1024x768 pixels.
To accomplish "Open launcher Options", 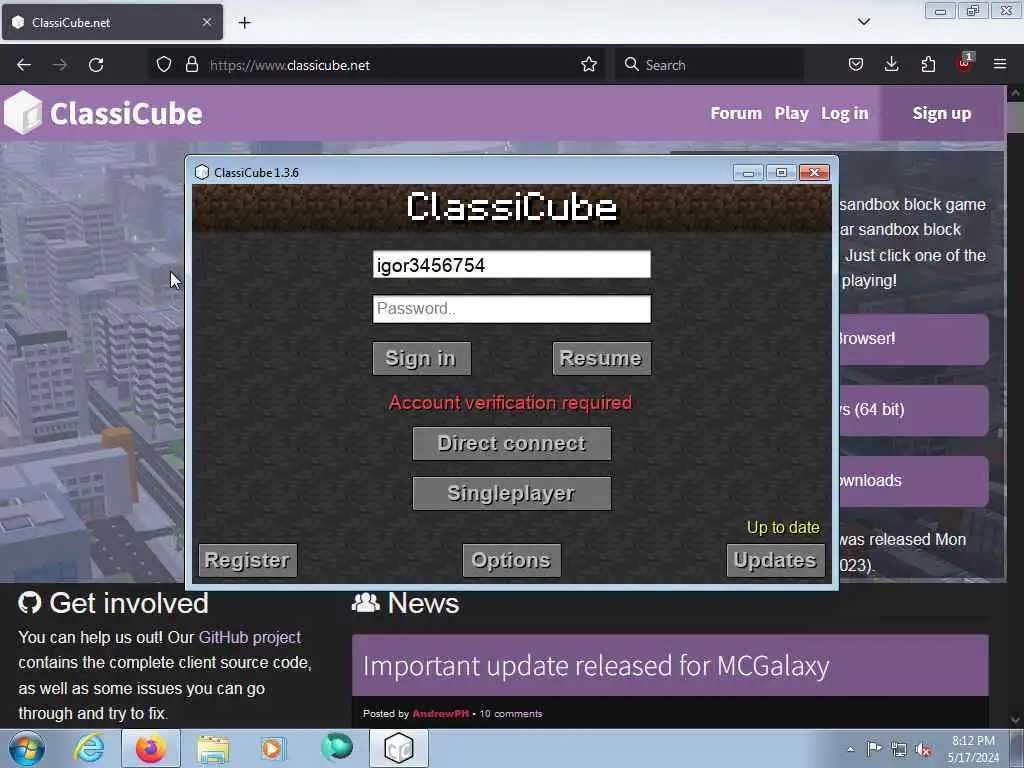I will click(511, 560).
